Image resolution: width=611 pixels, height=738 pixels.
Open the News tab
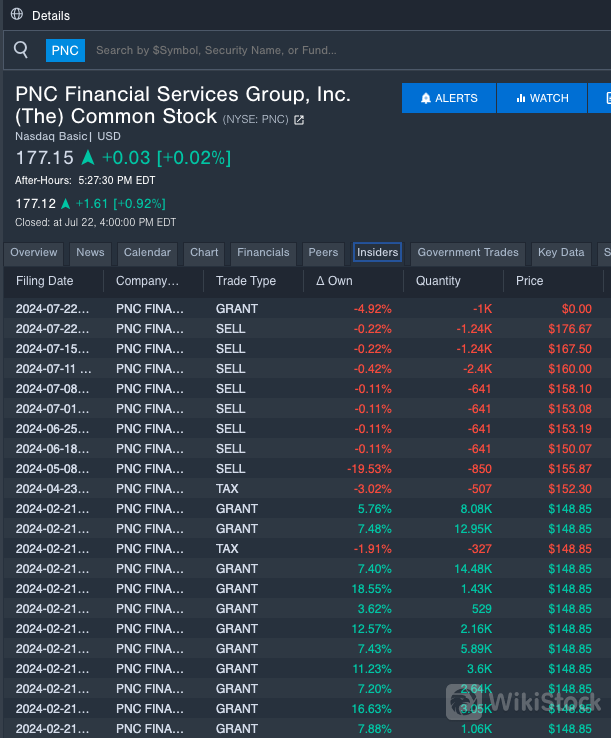coord(90,253)
